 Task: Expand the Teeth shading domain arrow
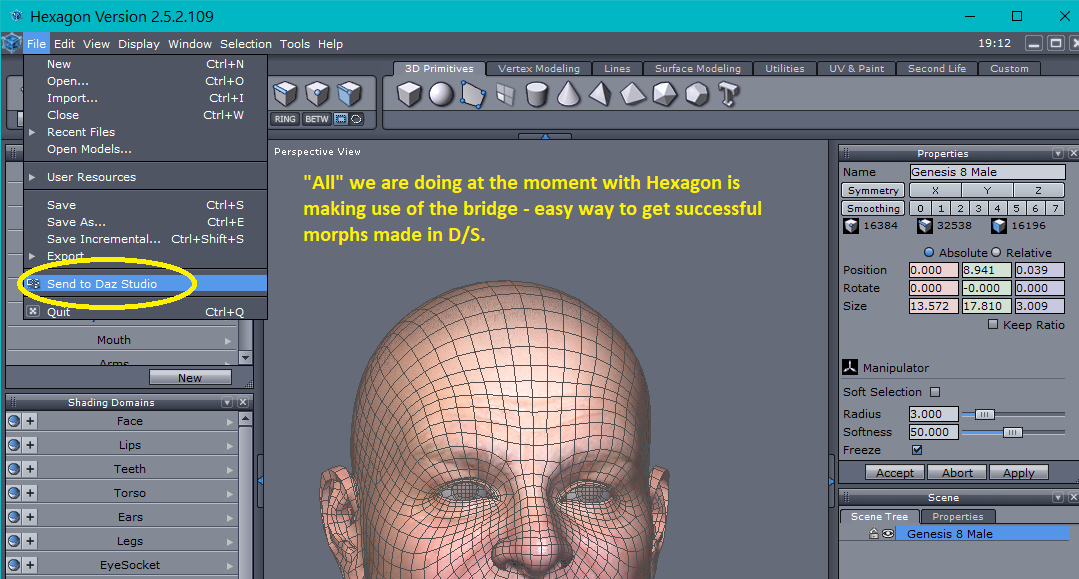(229, 470)
